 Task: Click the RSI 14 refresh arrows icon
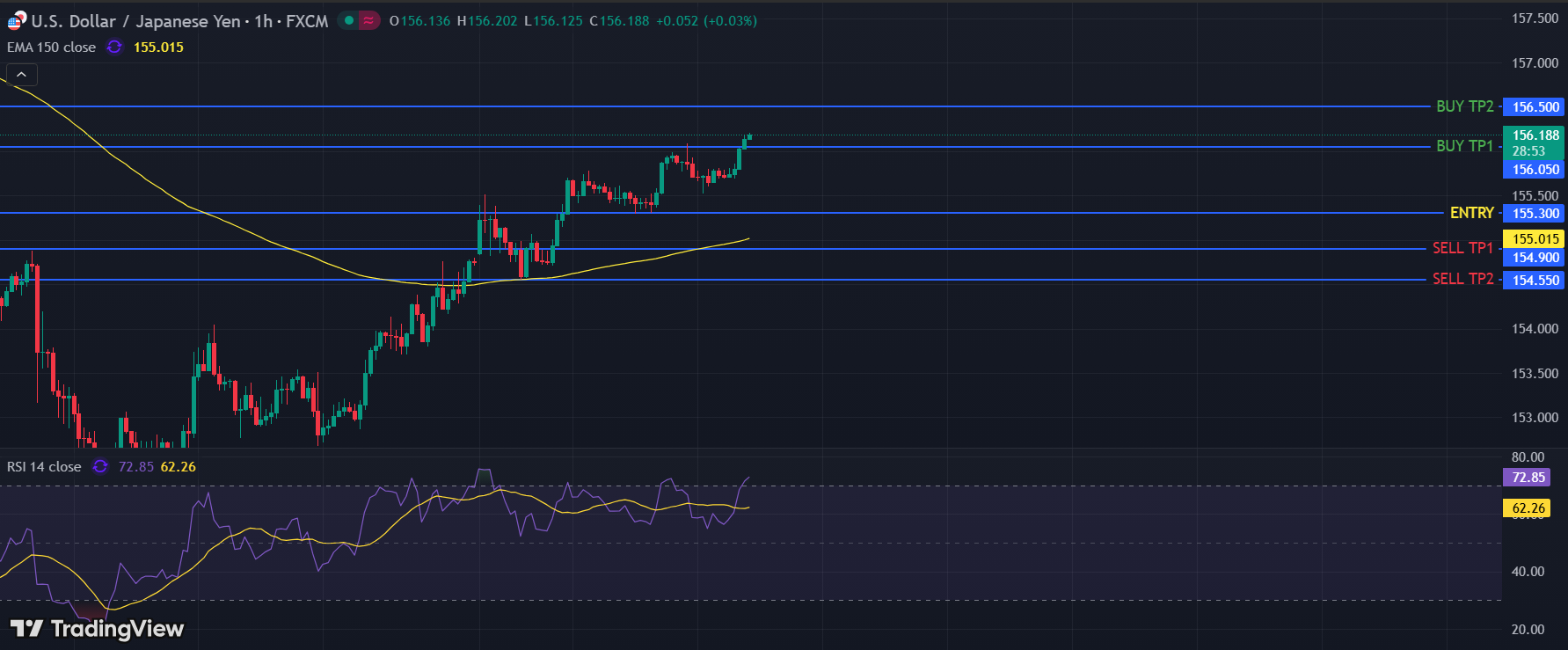(100, 466)
